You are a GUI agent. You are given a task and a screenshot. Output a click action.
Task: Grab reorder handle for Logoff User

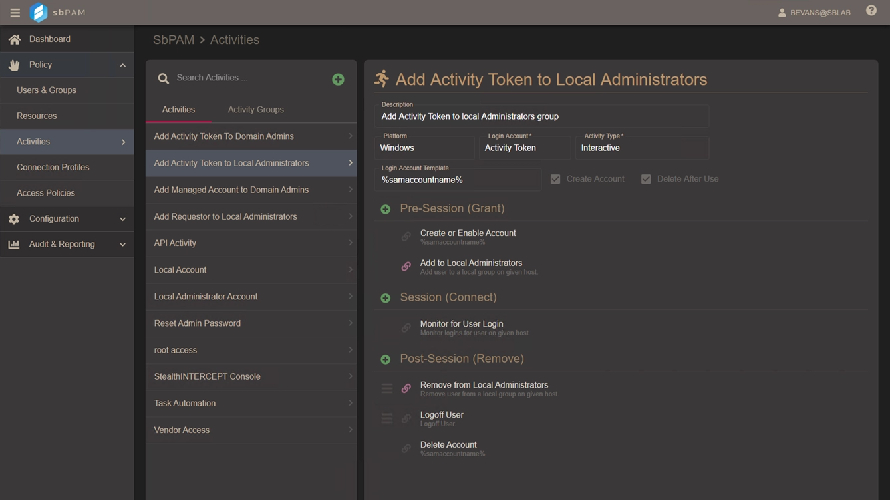(387, 418)
